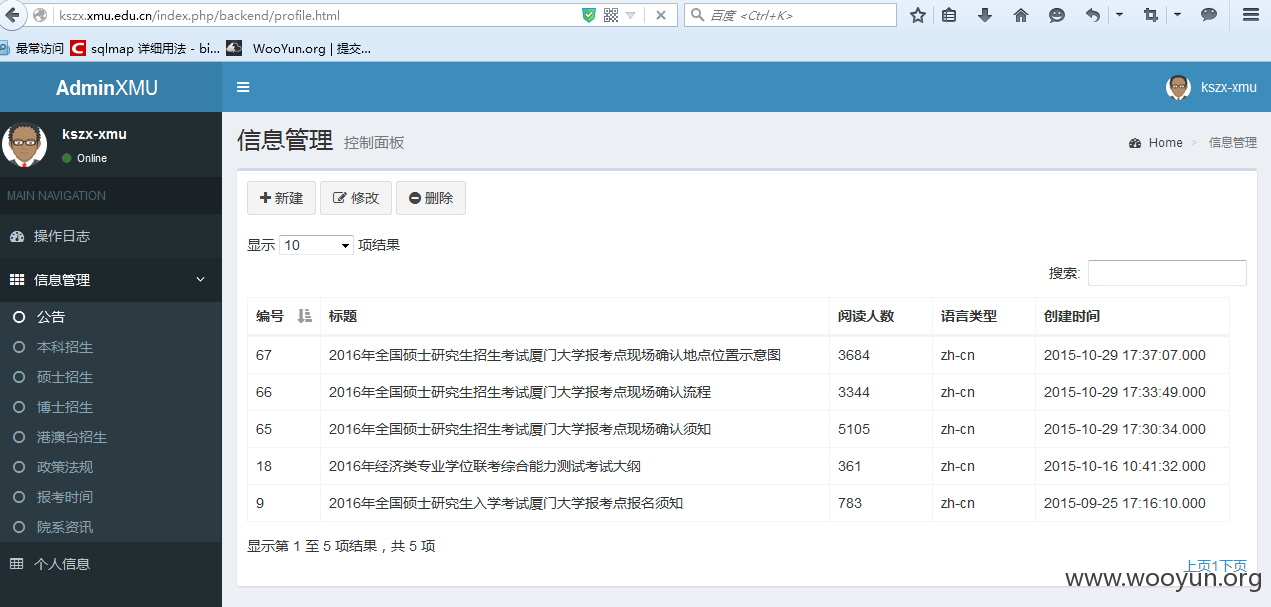Viewport: 1271px width, 607px height.
Task: Go back with the browser back arrow
Action: [14, 15]
